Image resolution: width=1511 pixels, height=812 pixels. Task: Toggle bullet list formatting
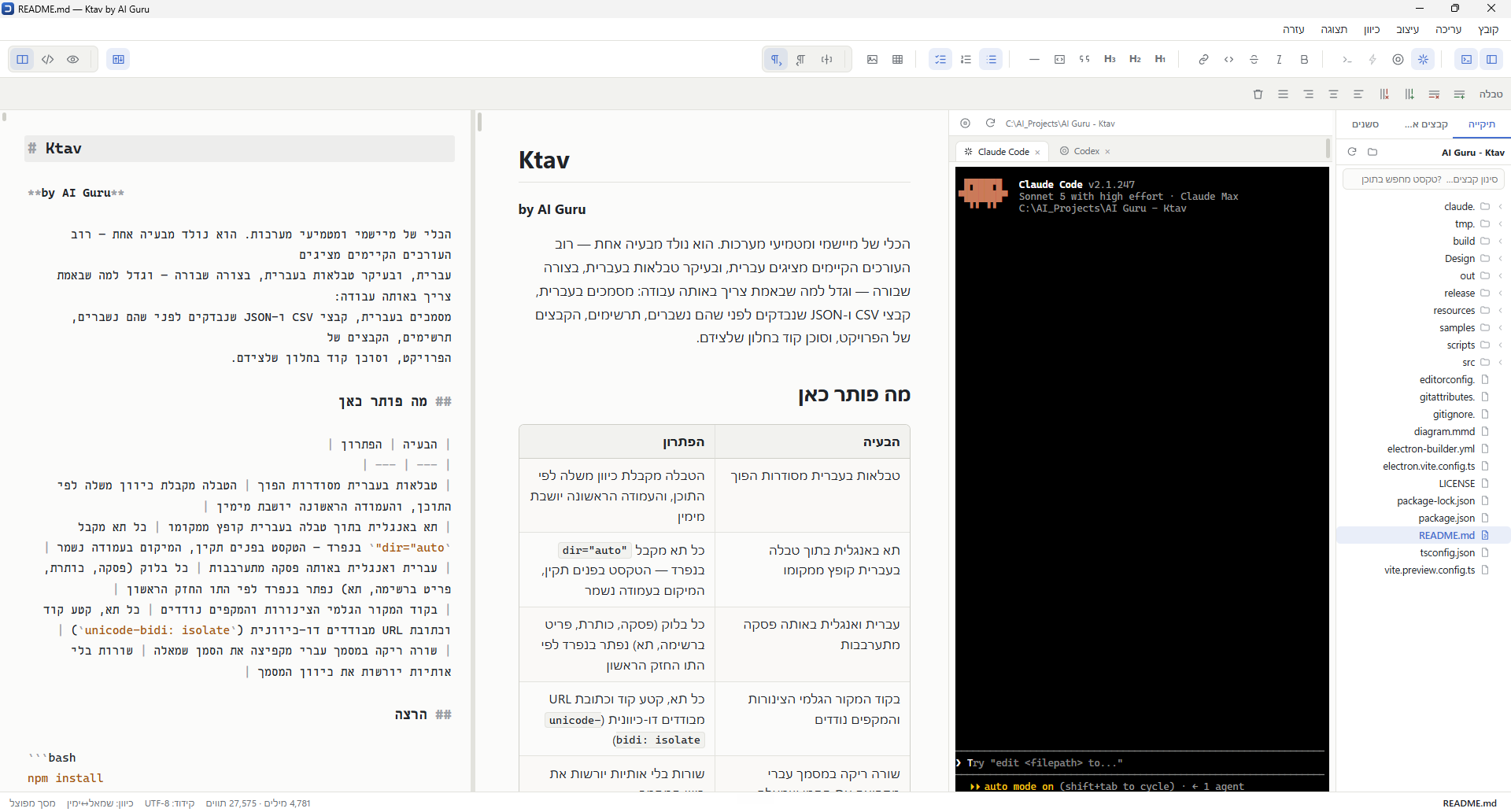tap(991, 59)
